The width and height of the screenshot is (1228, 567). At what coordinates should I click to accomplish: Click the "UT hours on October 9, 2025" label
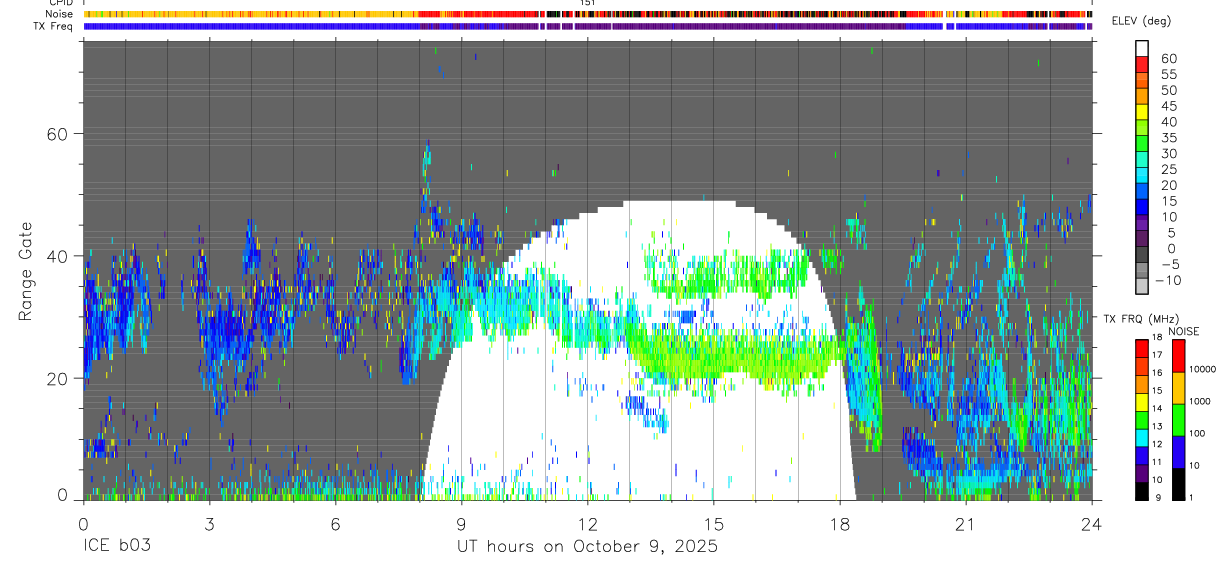587,547
